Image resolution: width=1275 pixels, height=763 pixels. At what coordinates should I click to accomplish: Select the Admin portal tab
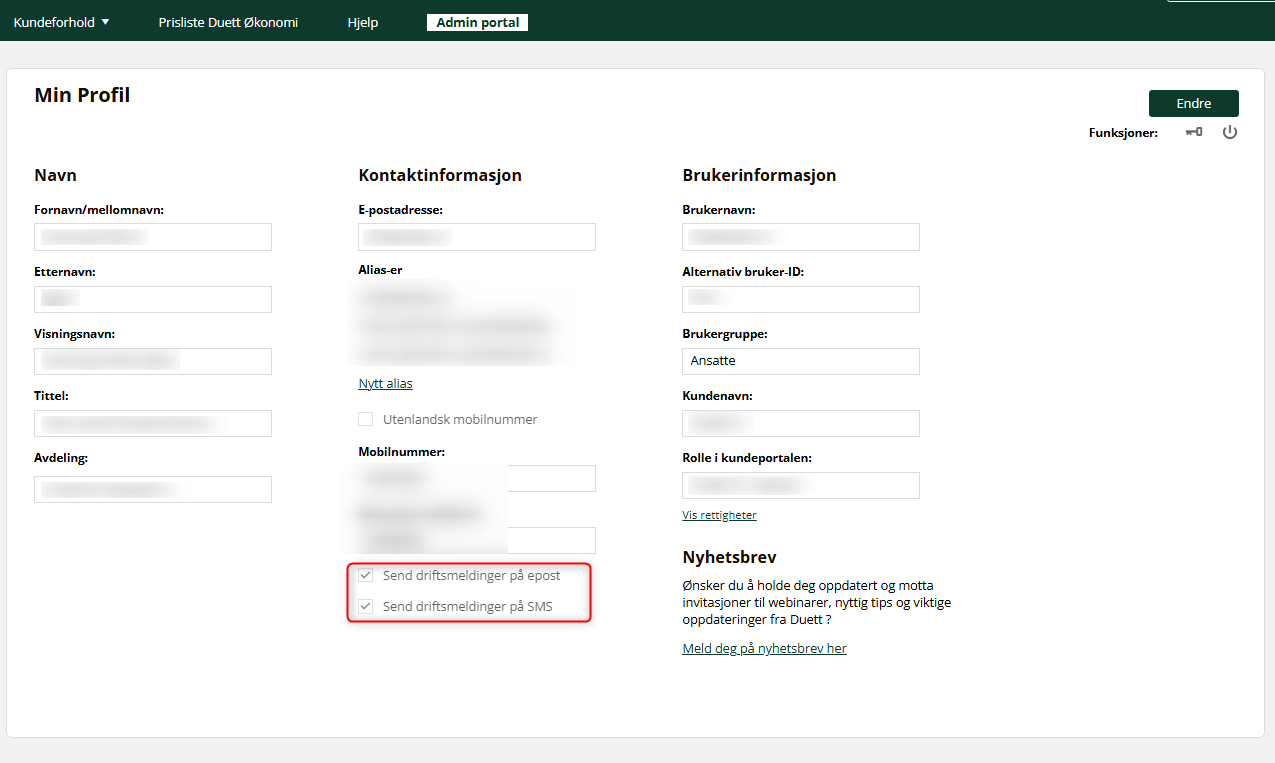477,22
